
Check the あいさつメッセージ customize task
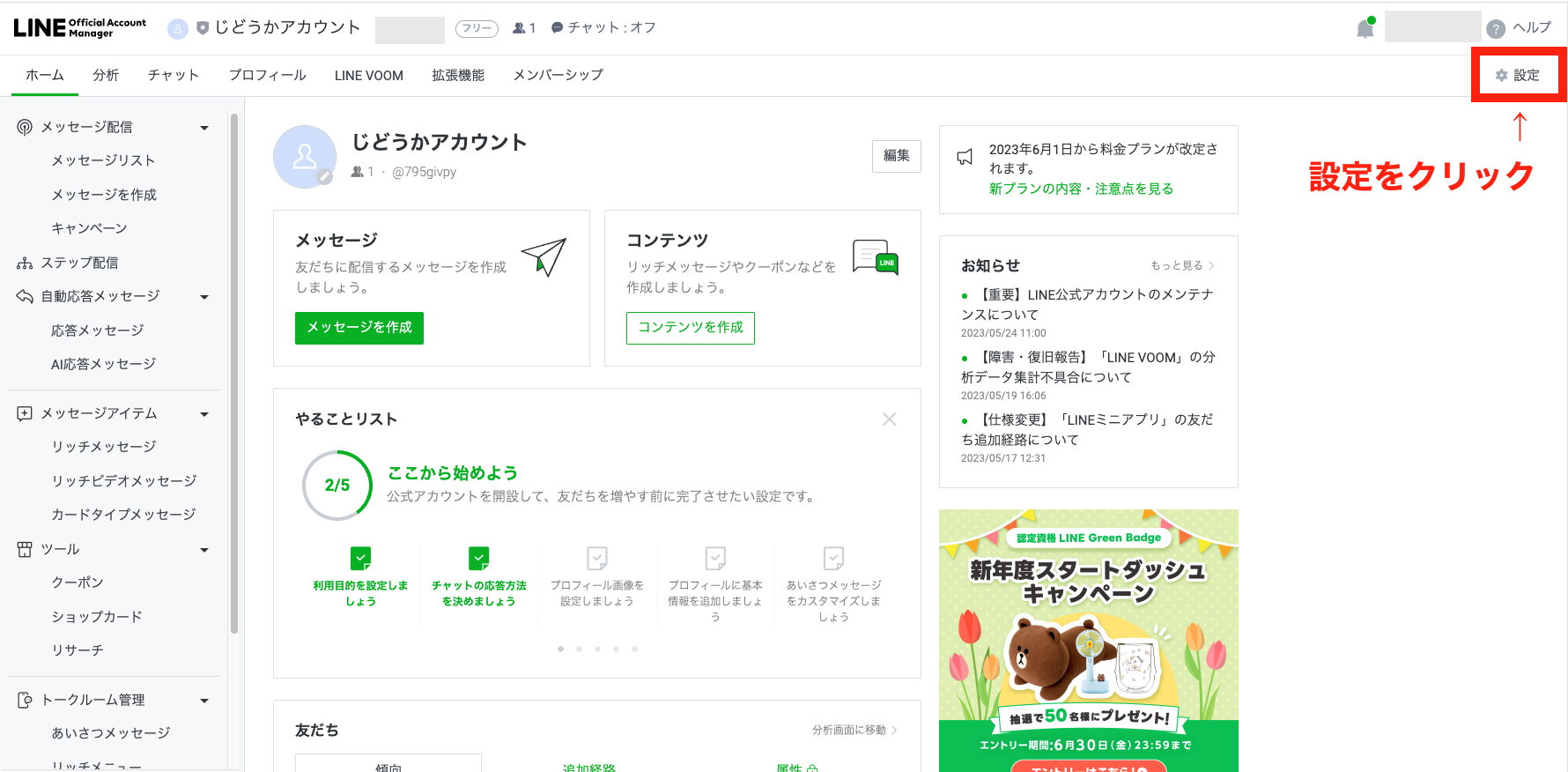(832, 558)
